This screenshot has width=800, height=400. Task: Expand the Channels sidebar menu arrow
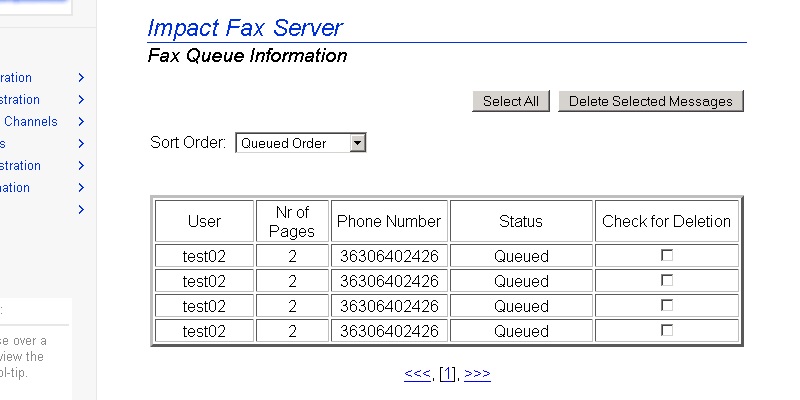(x=81, y=122)
